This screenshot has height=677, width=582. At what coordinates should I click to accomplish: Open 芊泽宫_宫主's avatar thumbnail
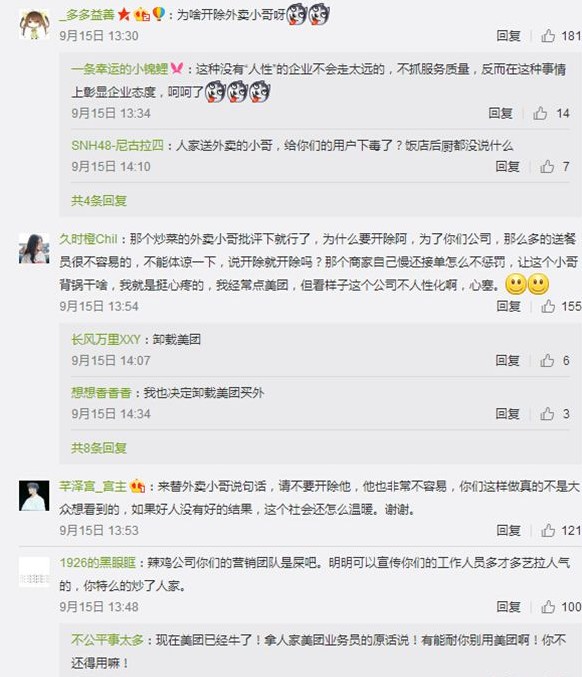[34, 496]
